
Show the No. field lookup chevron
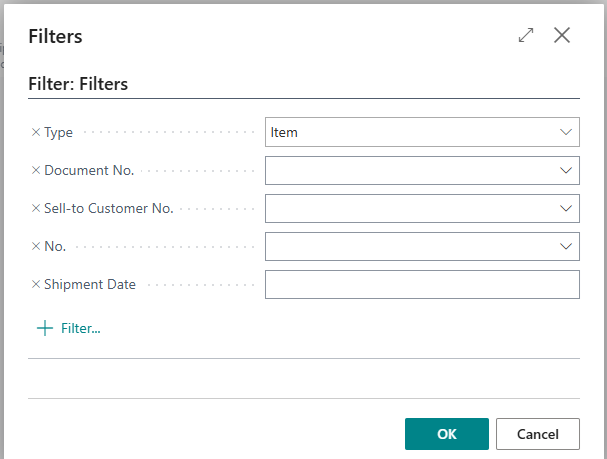[x=566, y=246]
